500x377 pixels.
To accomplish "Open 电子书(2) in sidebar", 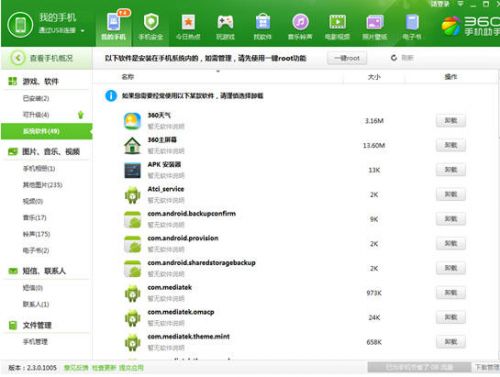I will coord(36,250).
